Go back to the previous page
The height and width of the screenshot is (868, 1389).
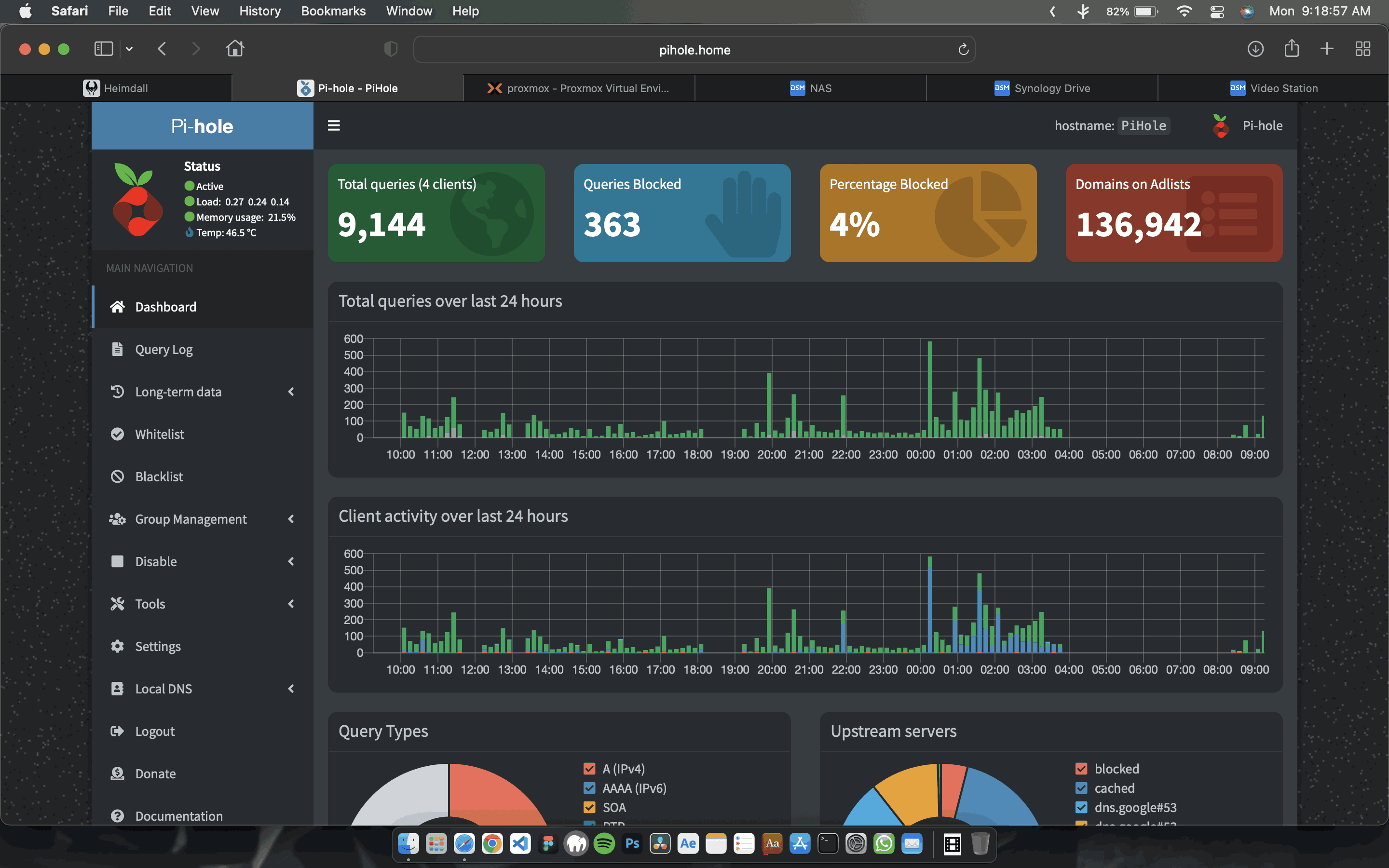(x=162, y=49)
